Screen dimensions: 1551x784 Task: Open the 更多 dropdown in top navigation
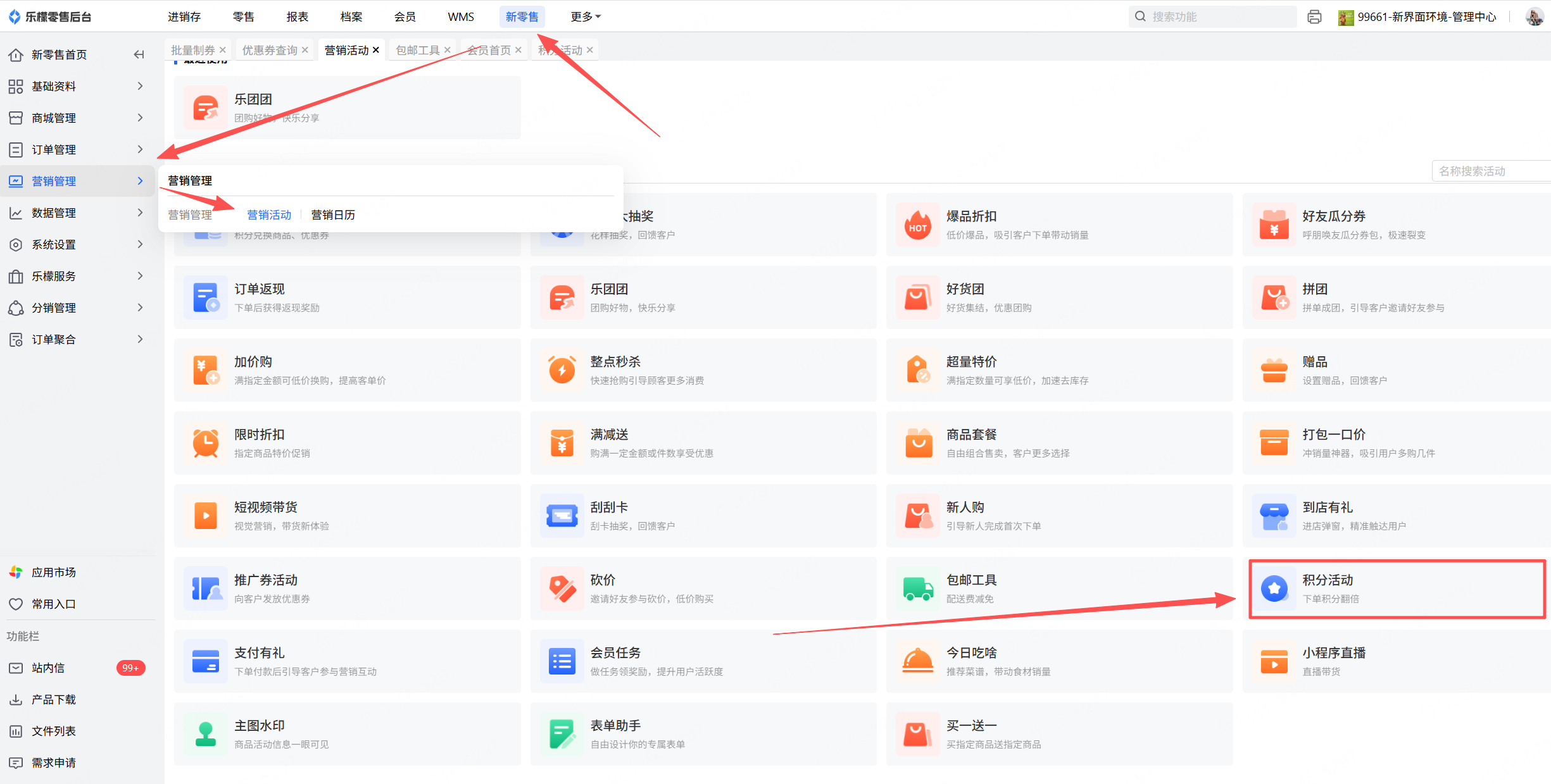pos(585,17)
